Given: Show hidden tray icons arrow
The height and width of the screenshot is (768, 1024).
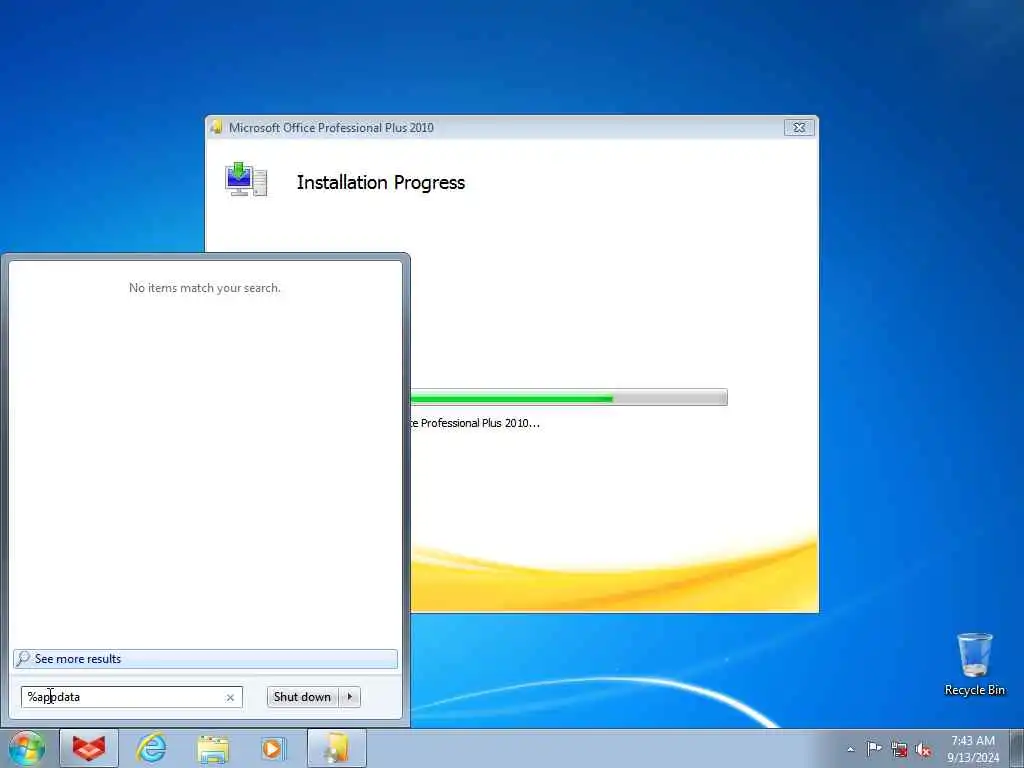Looking at the screenshot, I should point(850,749).
